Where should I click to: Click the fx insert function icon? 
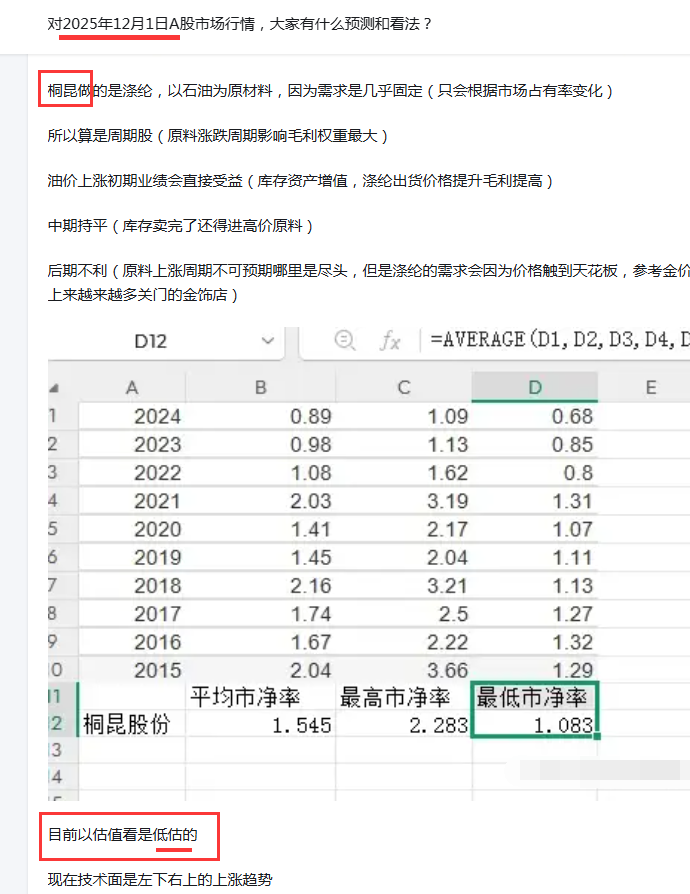(x=390, y=341)
